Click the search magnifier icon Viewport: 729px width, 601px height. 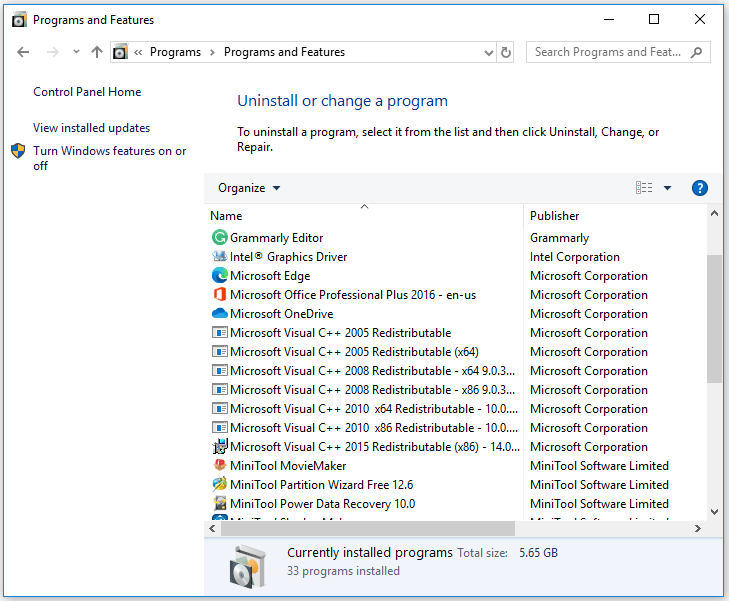pyautogui.click(x=696, y=52)
